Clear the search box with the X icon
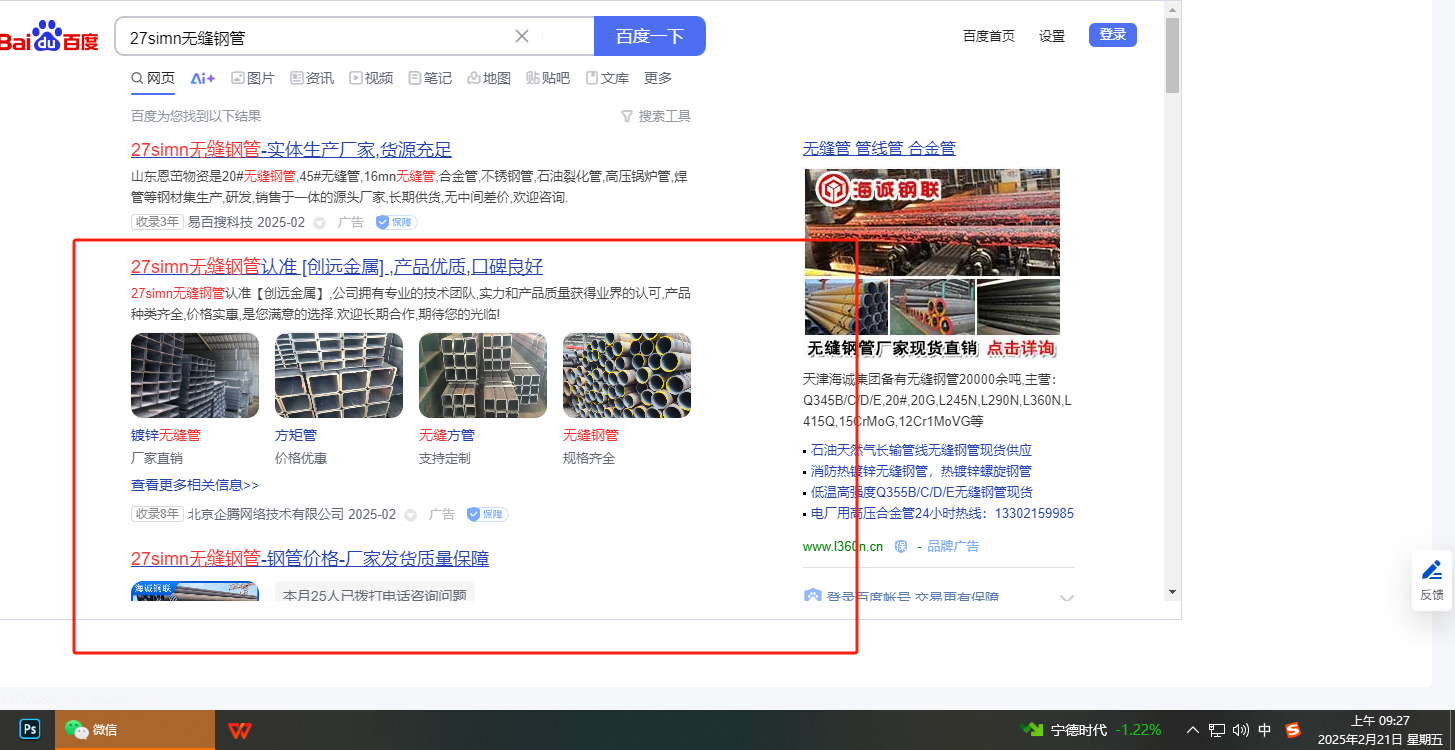Viewport: 1455px width, 750px height. (522, 37)
